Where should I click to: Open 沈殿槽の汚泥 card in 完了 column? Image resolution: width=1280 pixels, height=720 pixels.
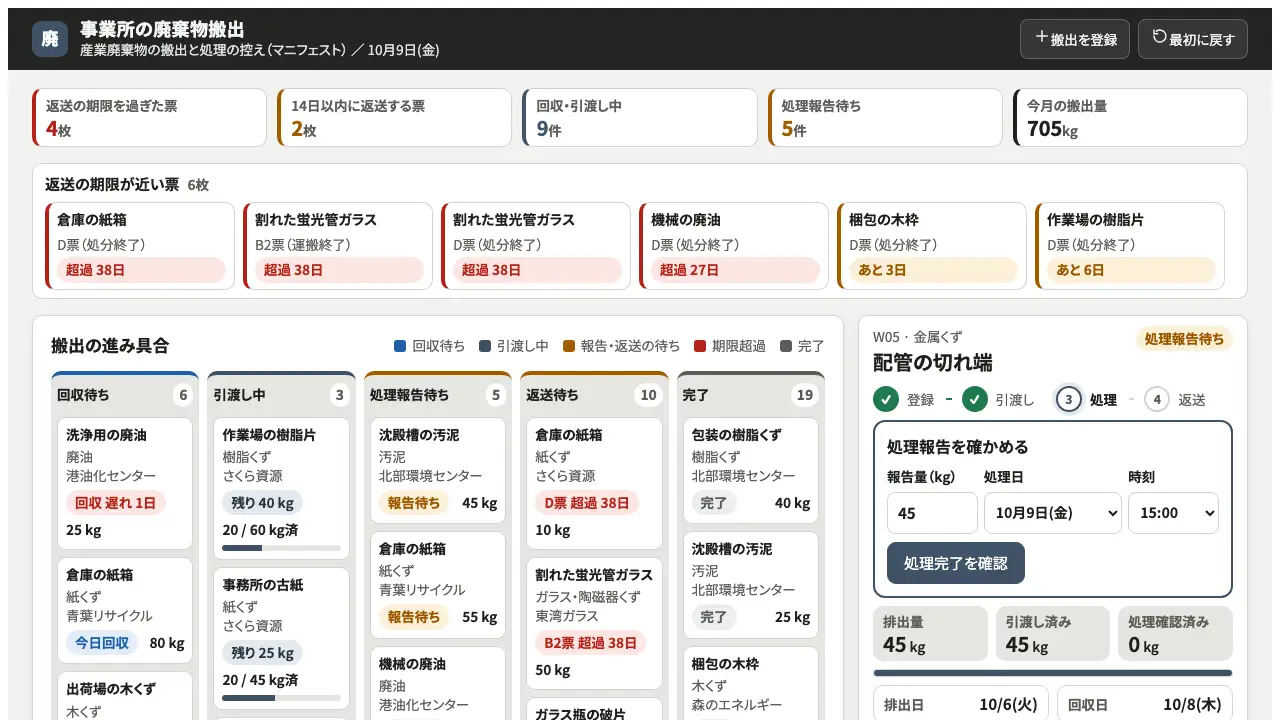750,585
